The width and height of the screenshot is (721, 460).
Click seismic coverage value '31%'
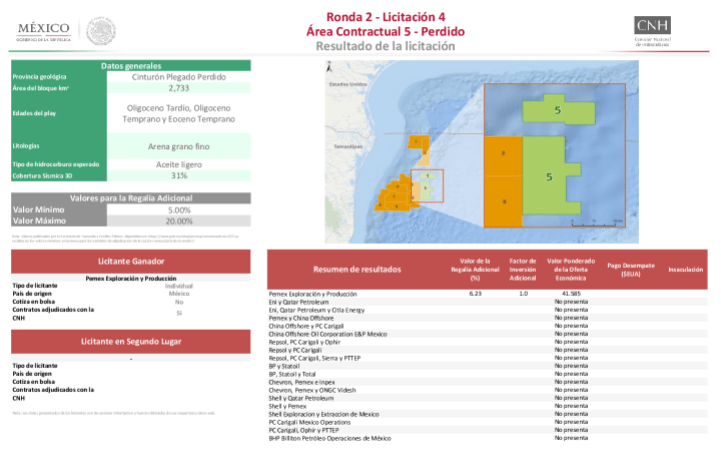click(x=179, y=175)
